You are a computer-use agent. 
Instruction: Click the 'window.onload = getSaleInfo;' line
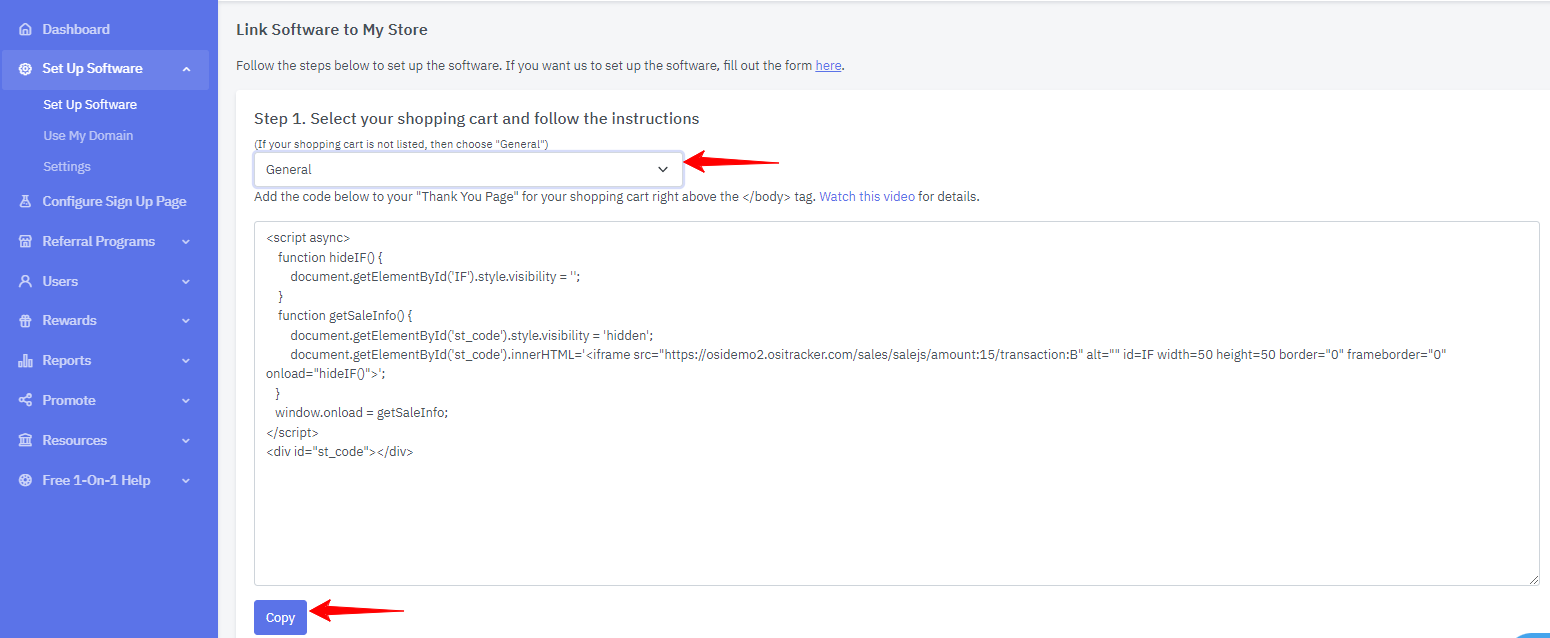click(361, 412)
